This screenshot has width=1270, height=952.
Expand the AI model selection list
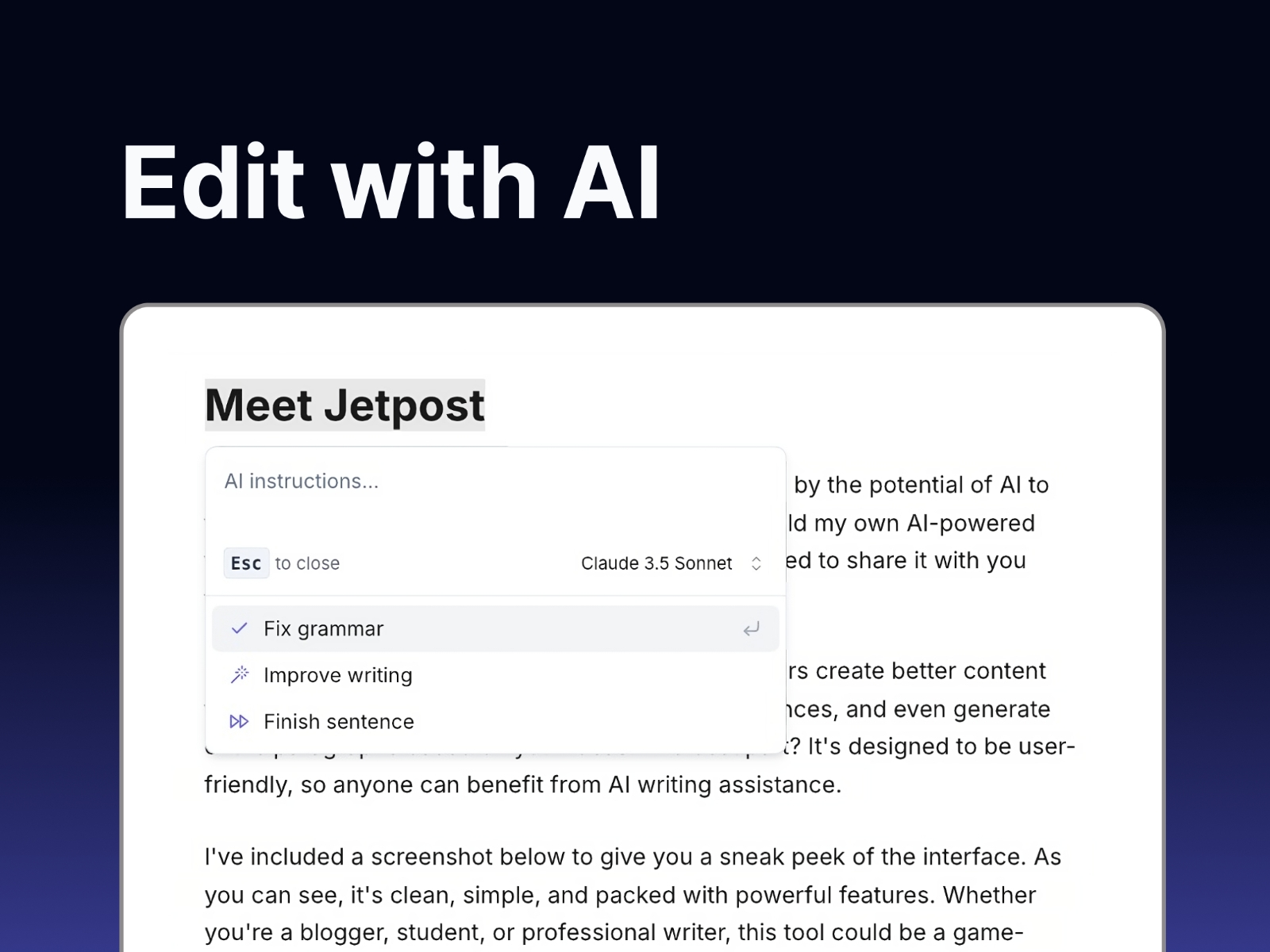coord(667,563)
